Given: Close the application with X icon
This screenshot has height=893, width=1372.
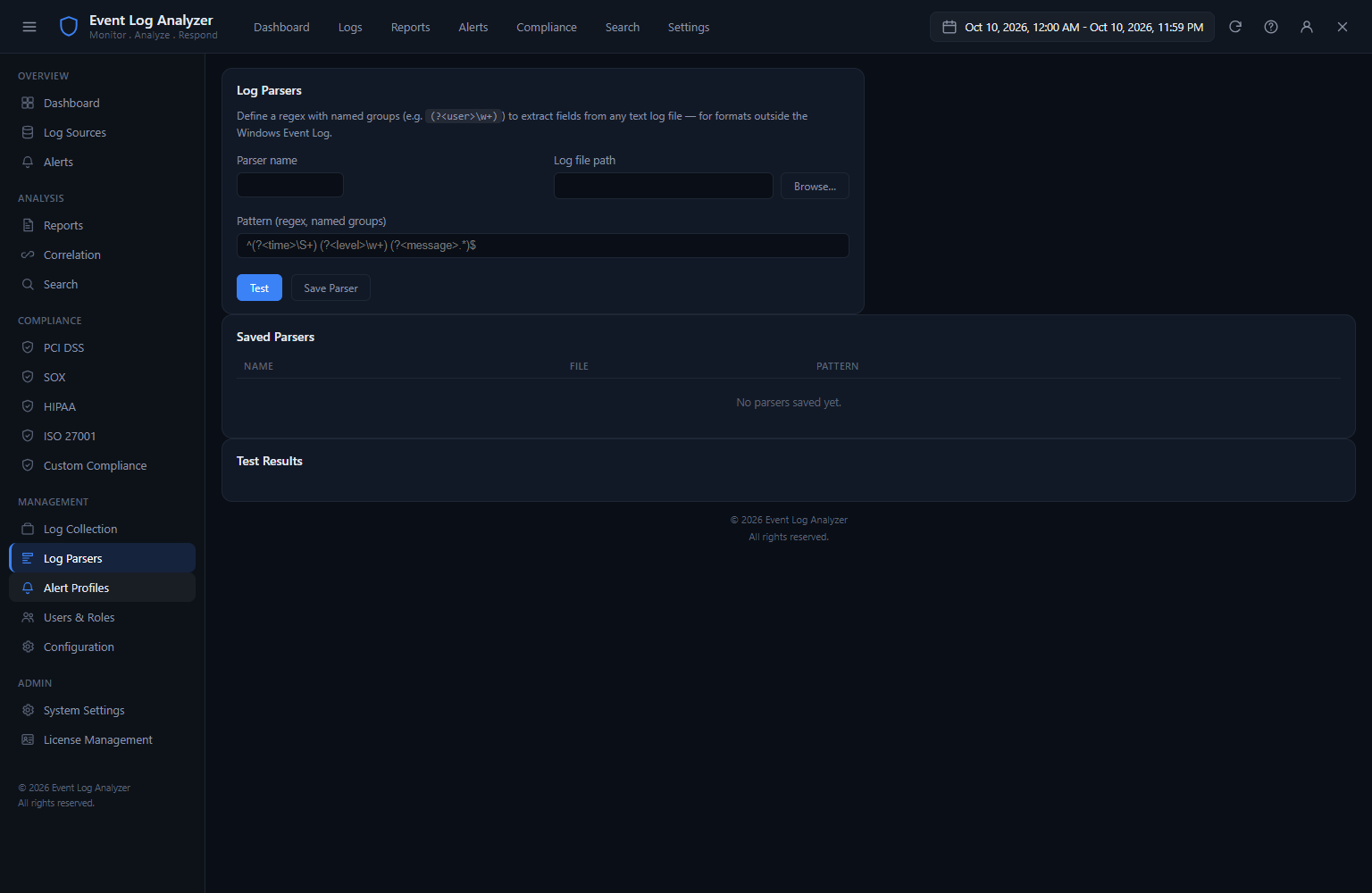Looking at the screenshot, I should 1343,27.
